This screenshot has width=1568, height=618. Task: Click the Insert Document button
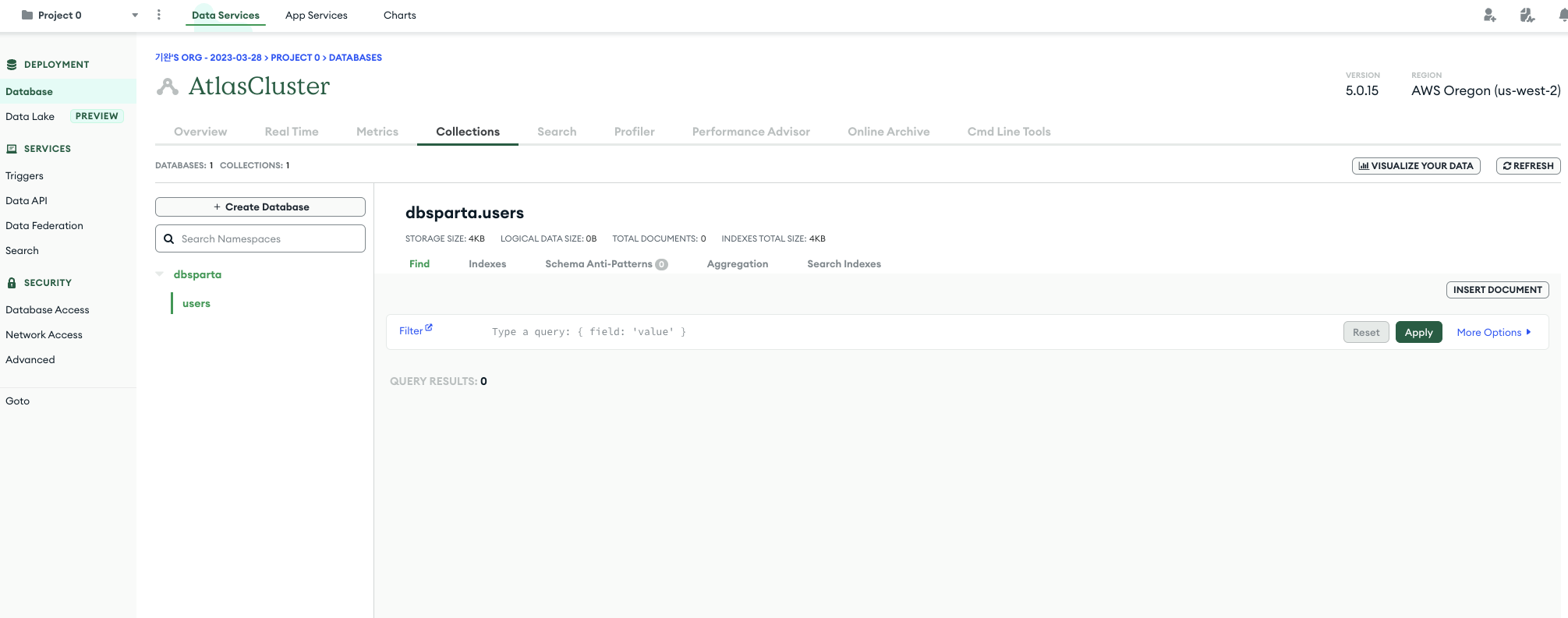coord(1498,290)
